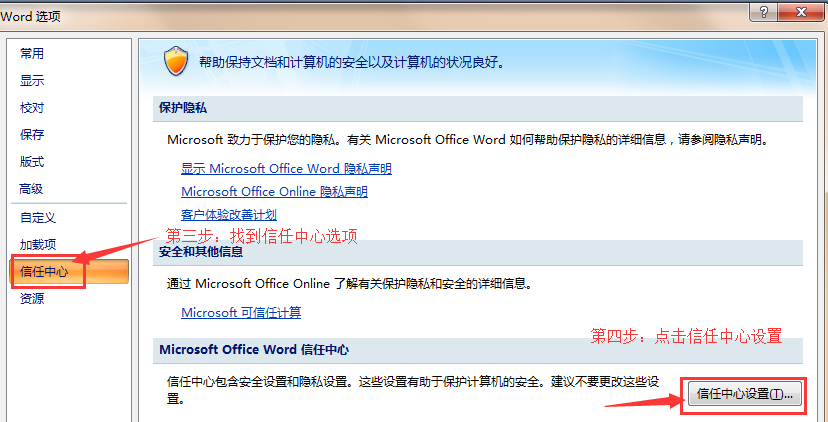
Task: Click the Microsoft 致力于保护您的隐私 paragraph
Action: [466, 140]
